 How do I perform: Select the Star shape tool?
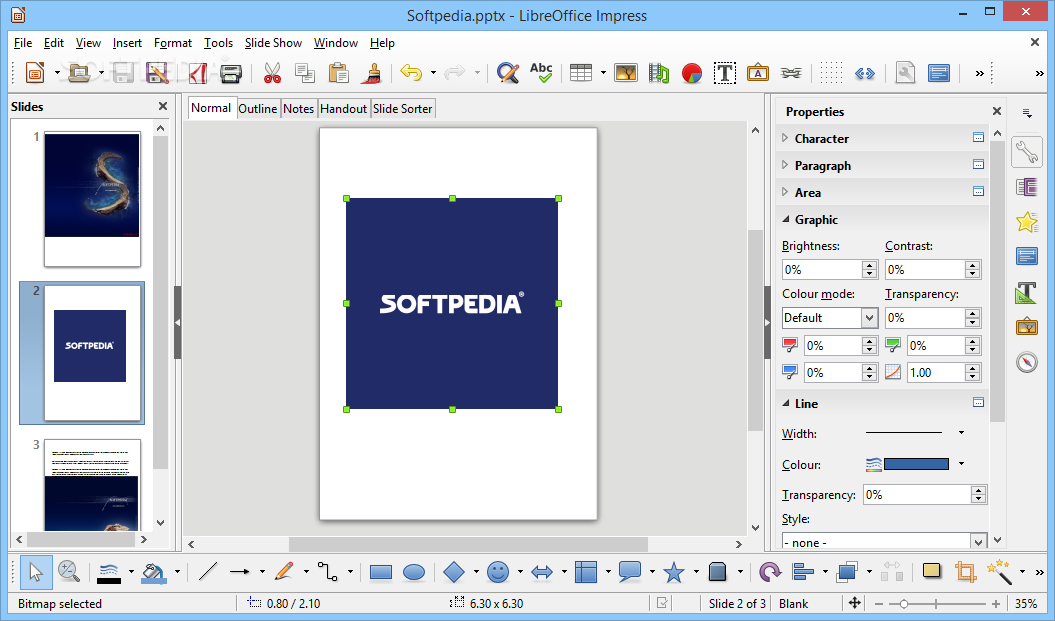(x=674, y=573)
